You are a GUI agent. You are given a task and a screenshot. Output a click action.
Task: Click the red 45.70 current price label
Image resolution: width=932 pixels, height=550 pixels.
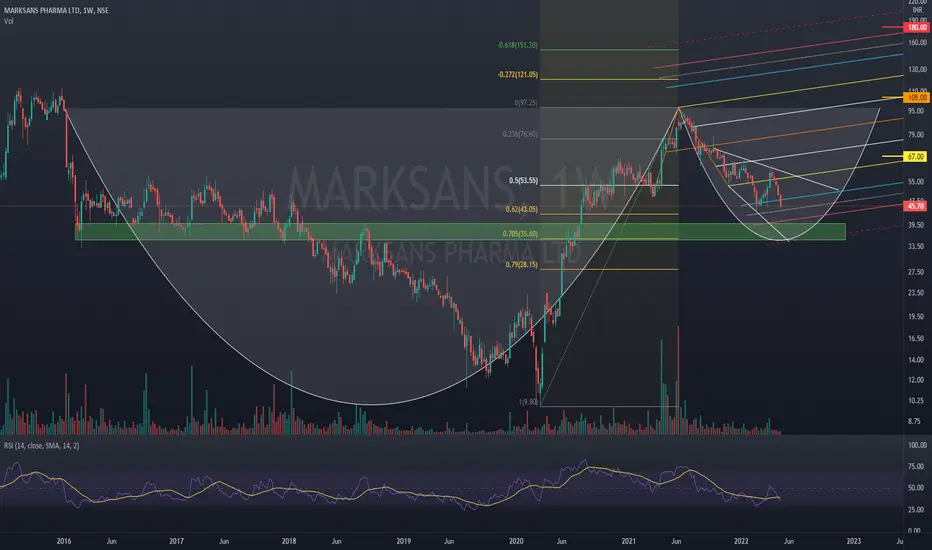917,206
